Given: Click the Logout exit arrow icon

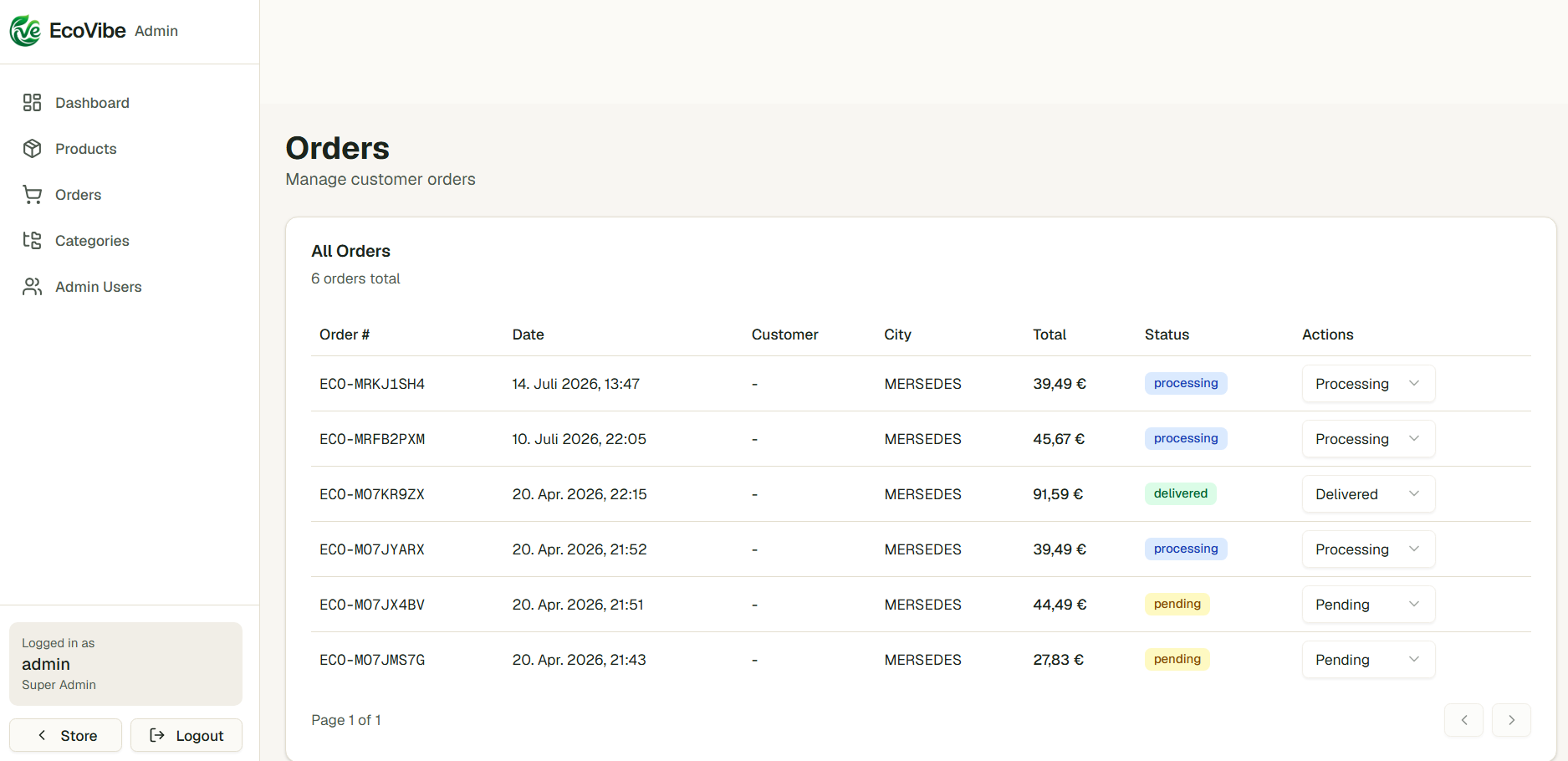Looking at the screenshot, I should point(157,735).
